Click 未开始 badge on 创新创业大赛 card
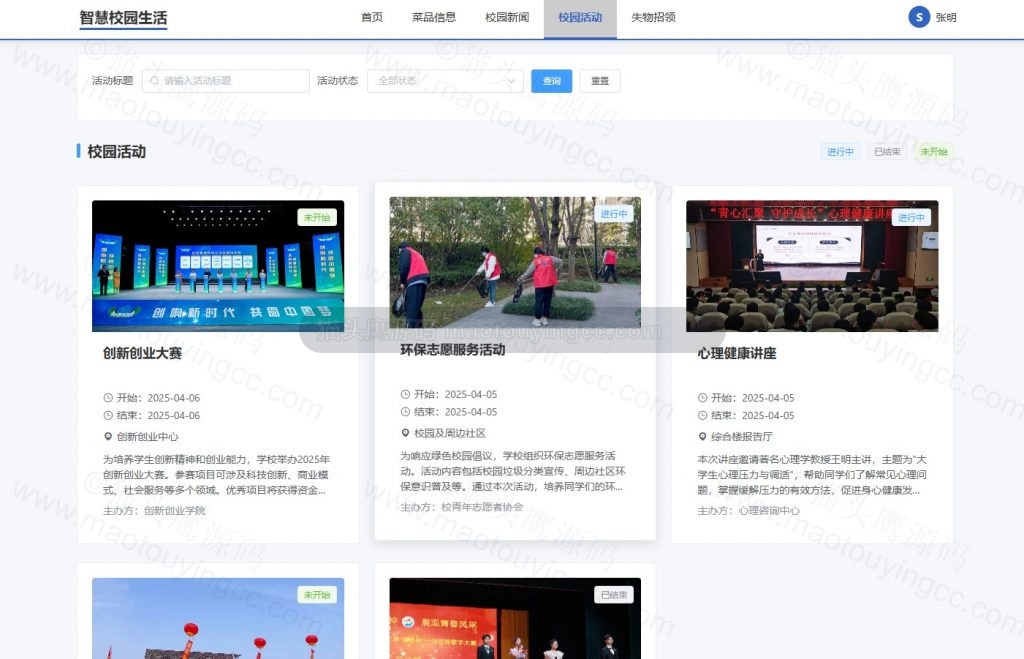 [317, 217]
